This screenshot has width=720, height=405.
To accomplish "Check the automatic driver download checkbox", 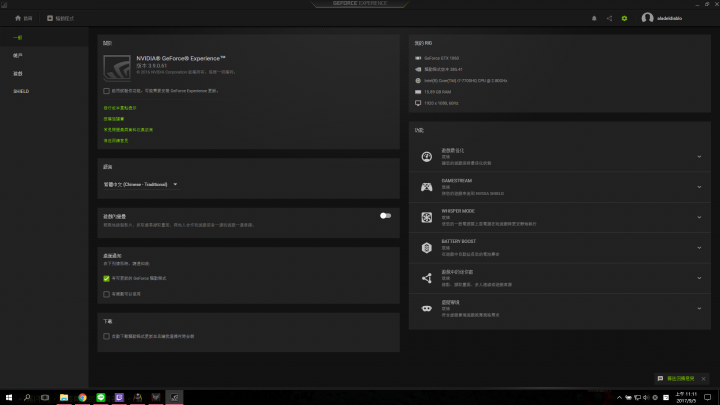I will [x=107, y=337].
